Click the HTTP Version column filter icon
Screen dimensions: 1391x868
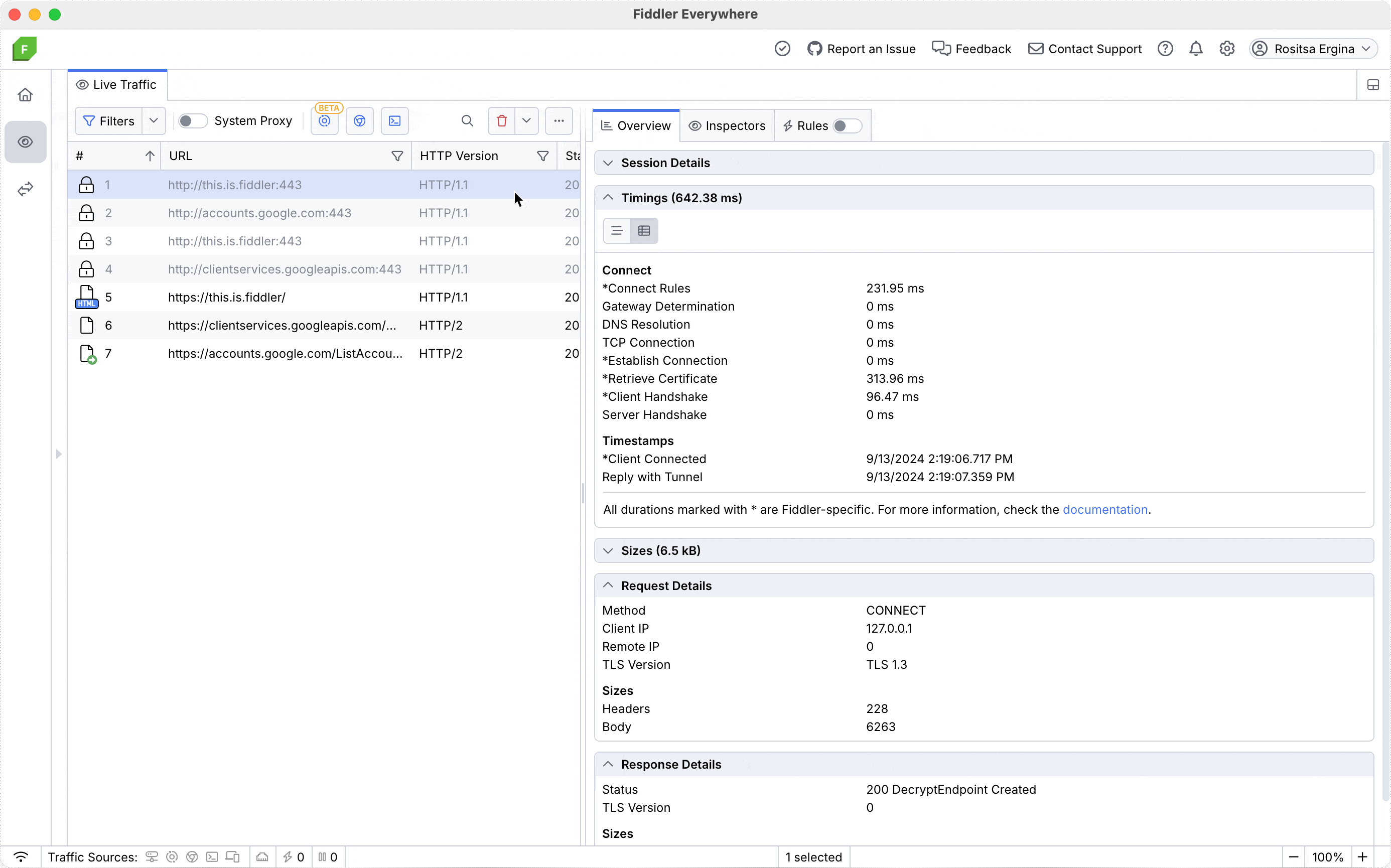coord(542,156)
